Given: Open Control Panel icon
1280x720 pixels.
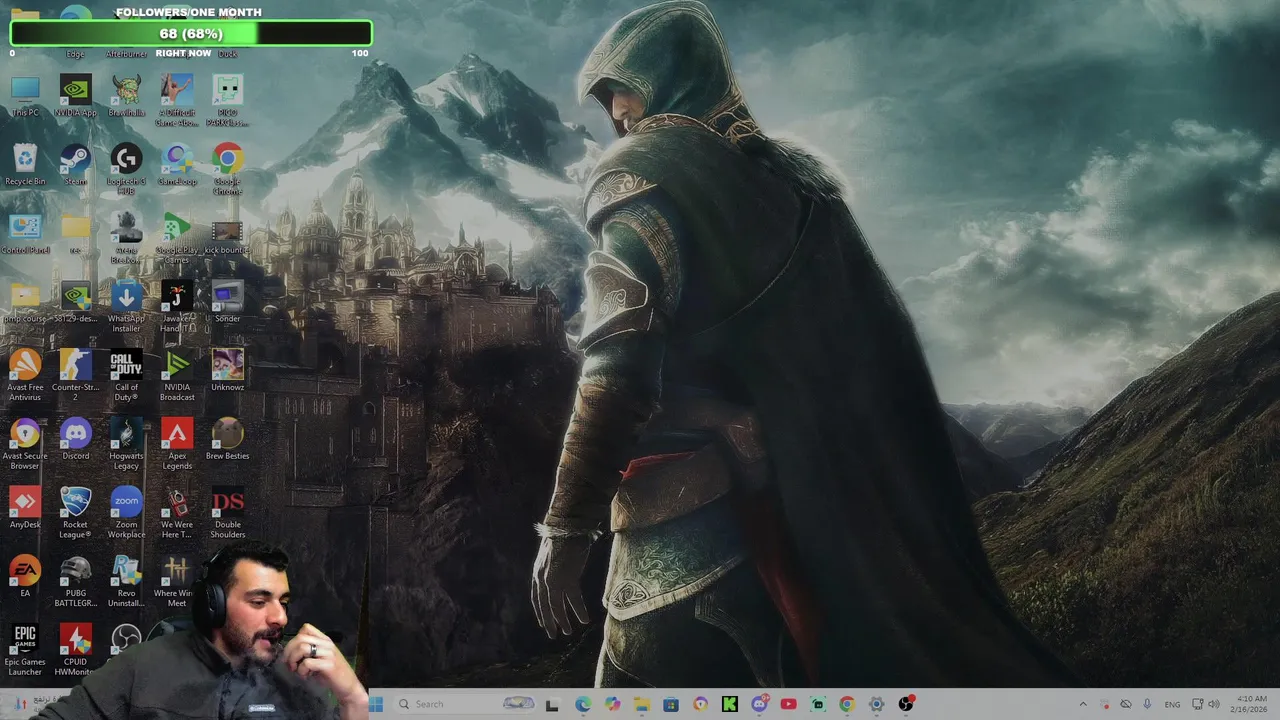Looking at the screenshot, I should pos(25,234).
